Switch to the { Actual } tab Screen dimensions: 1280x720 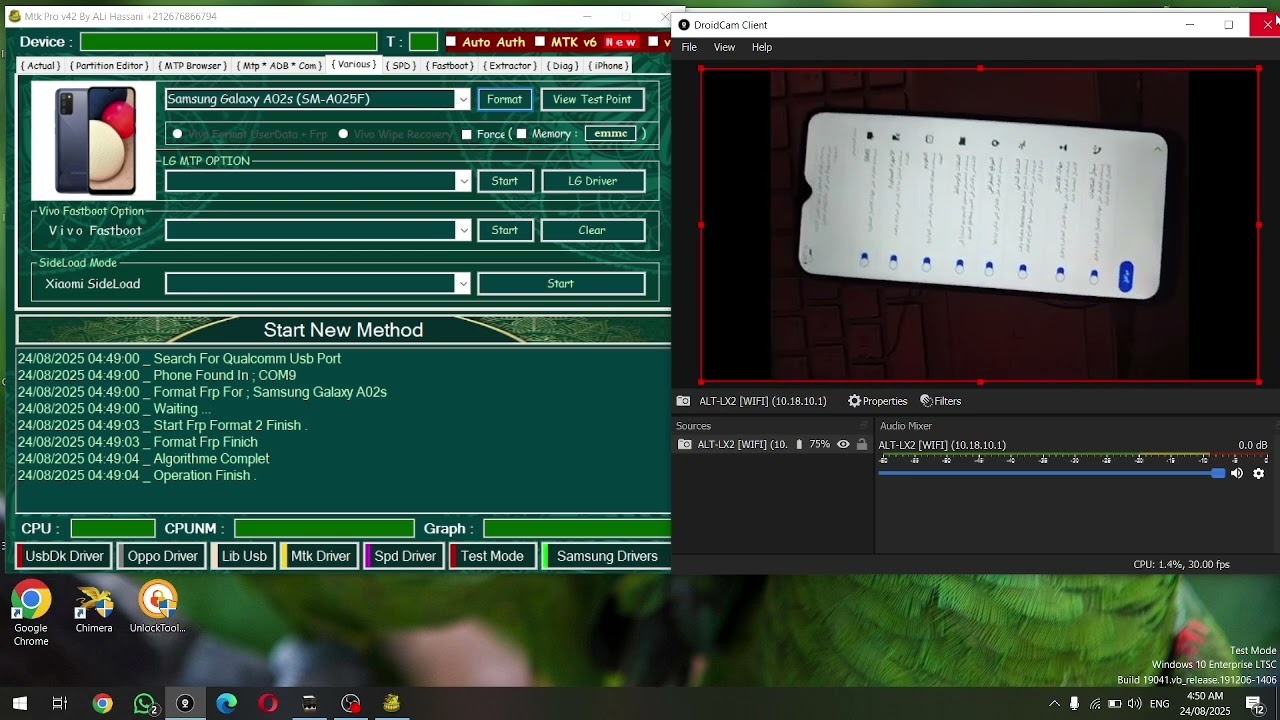tap(41, 66)
